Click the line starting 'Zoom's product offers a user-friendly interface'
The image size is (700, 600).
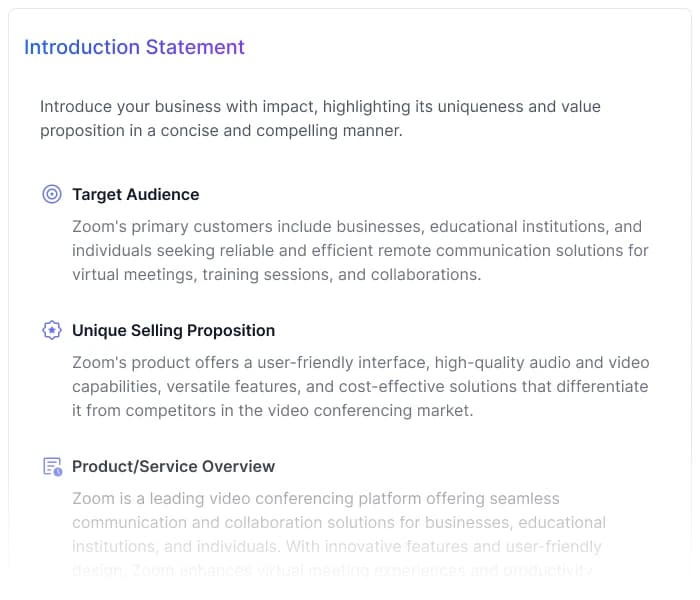[x=360, y=362]
